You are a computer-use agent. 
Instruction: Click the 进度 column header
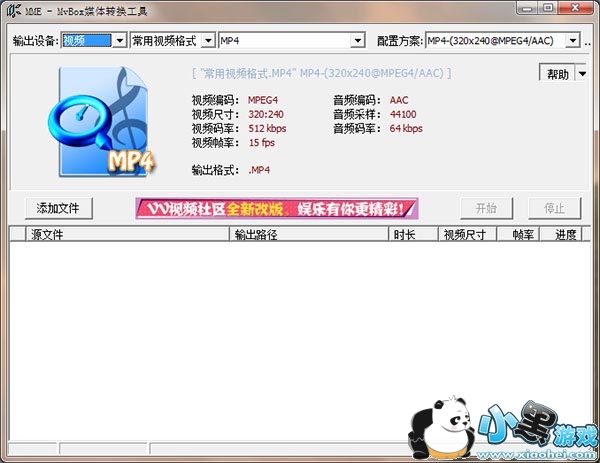coord(561,234)
